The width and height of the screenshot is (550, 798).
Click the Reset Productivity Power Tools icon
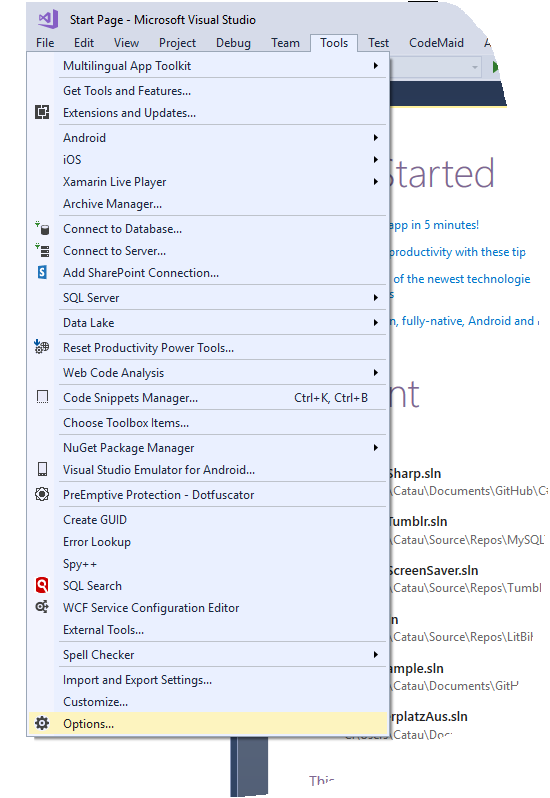coord(42,347)
